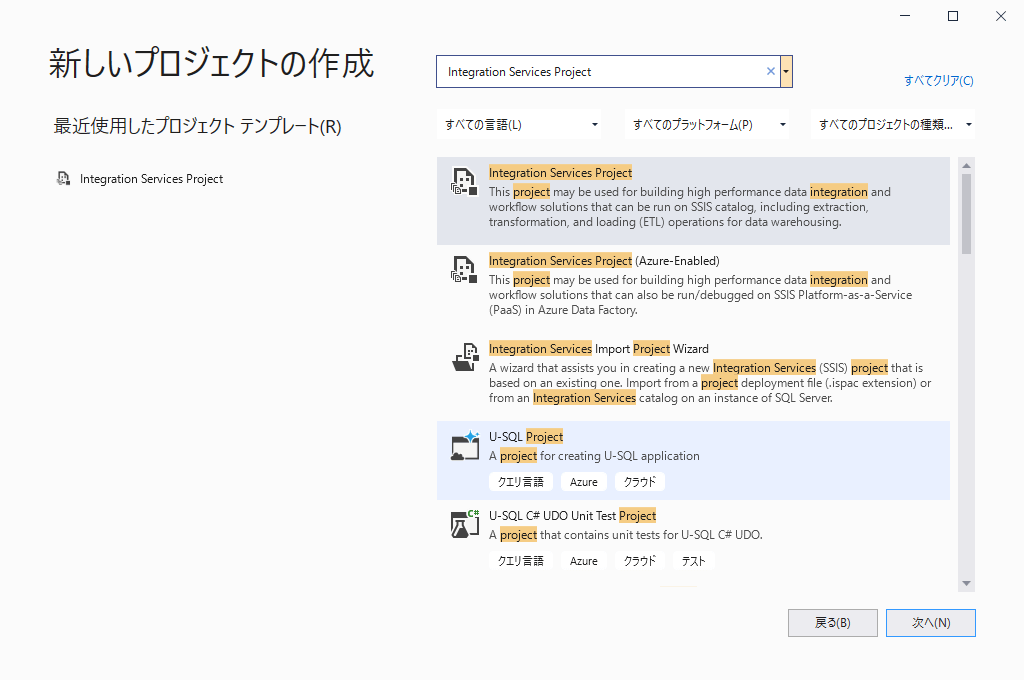This screenshot has width=1024, height=680.
Task: Click the Integration Services Import Project Wizard icon
Action: 465,356
